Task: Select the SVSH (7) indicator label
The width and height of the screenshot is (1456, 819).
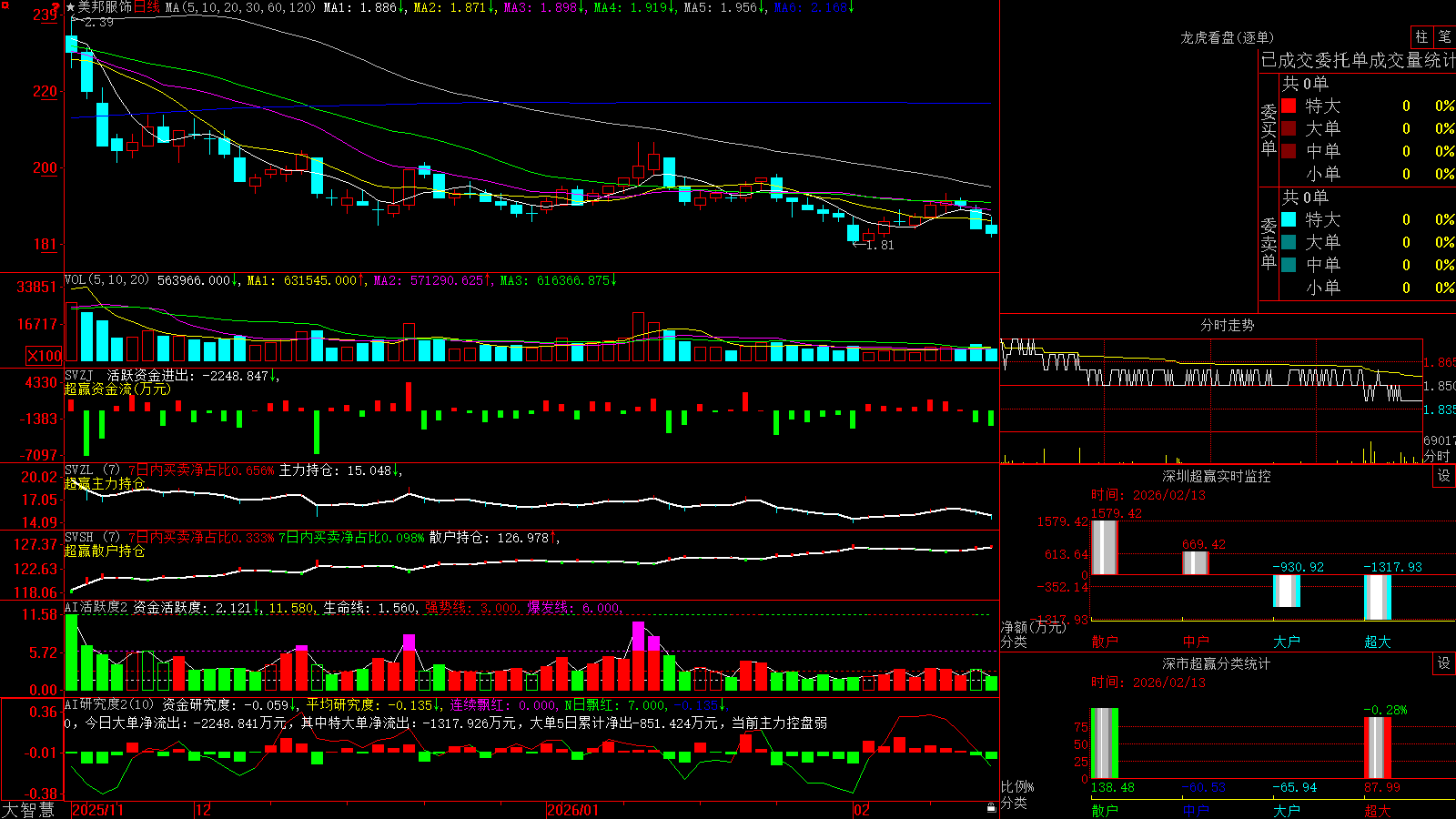Action: pos(93,538)
